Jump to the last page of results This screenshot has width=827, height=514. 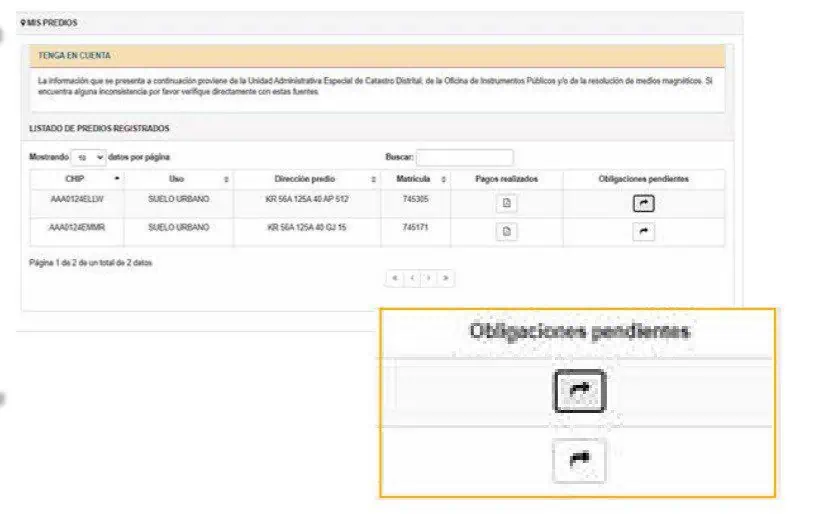446,278
